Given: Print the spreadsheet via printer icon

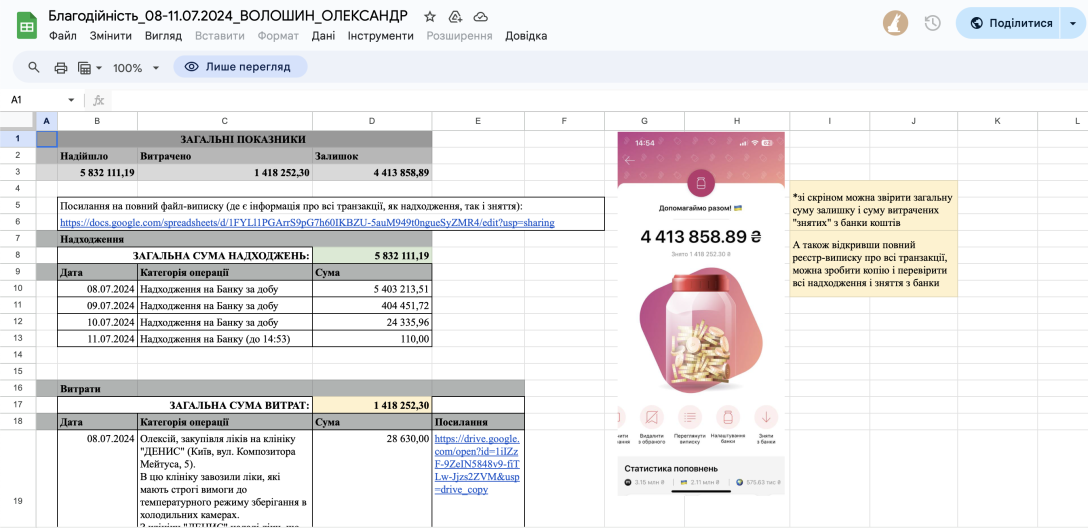Looking at the screenshot, I should [61, 67].
